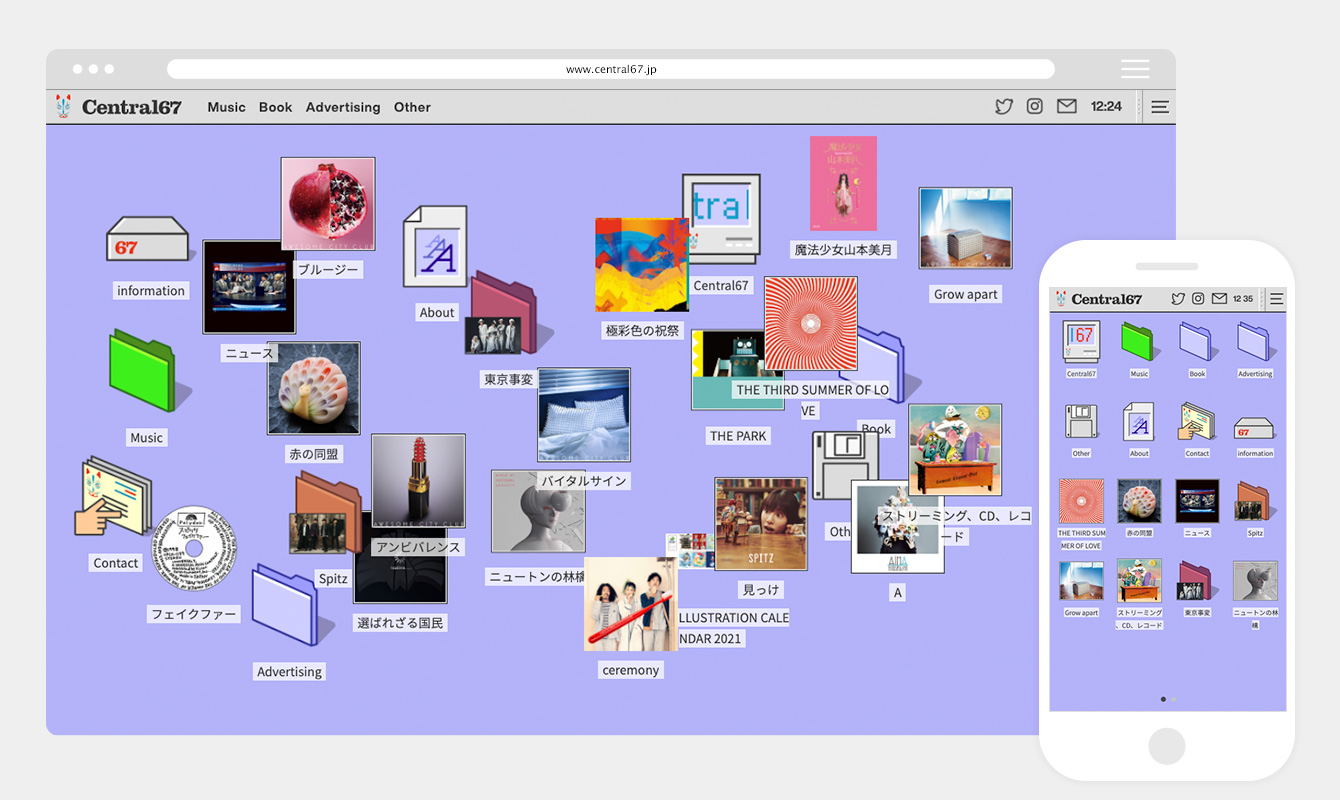Tap the Instagram icon on the phone header
Viewport: 1340px width, 800px height.
click(x=1198, y=298)
